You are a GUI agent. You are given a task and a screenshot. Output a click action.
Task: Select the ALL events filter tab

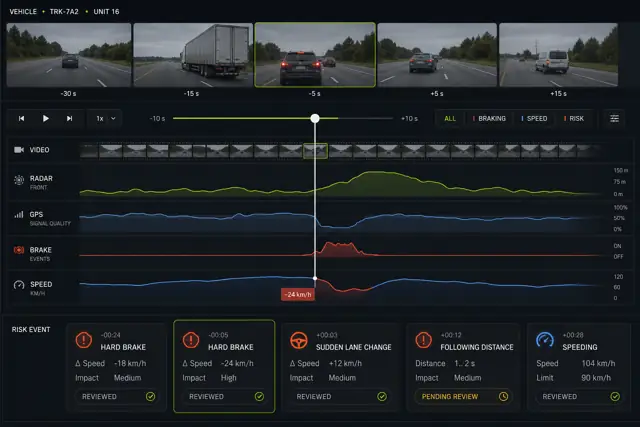coord(450,118)
